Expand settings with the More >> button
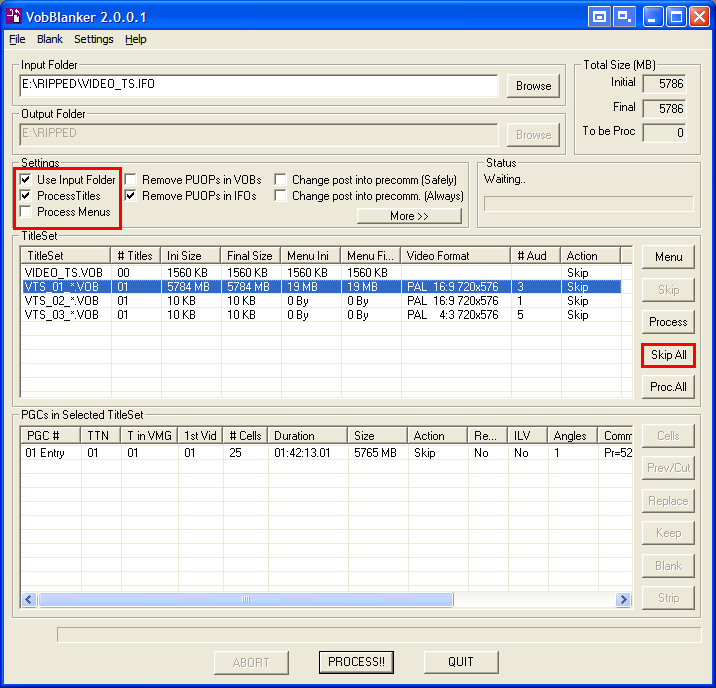 [409, 216]
